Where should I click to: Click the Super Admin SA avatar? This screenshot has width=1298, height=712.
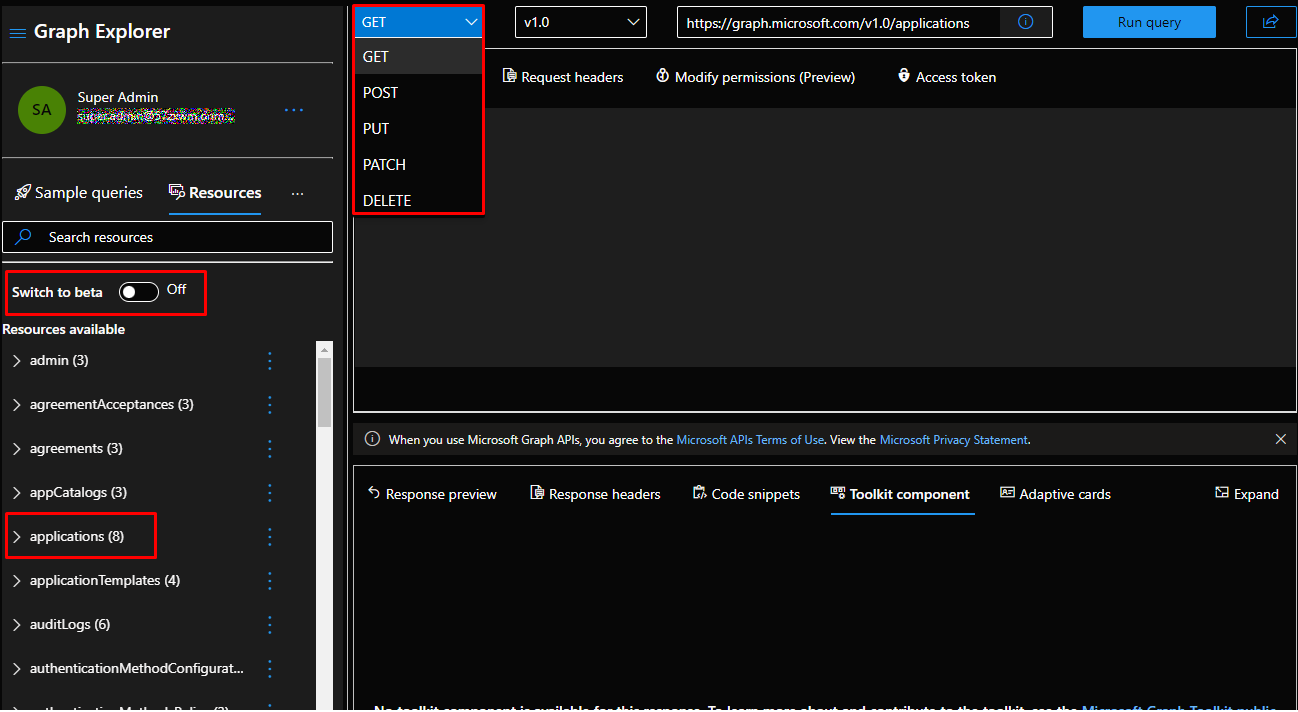tap(42, 110)
